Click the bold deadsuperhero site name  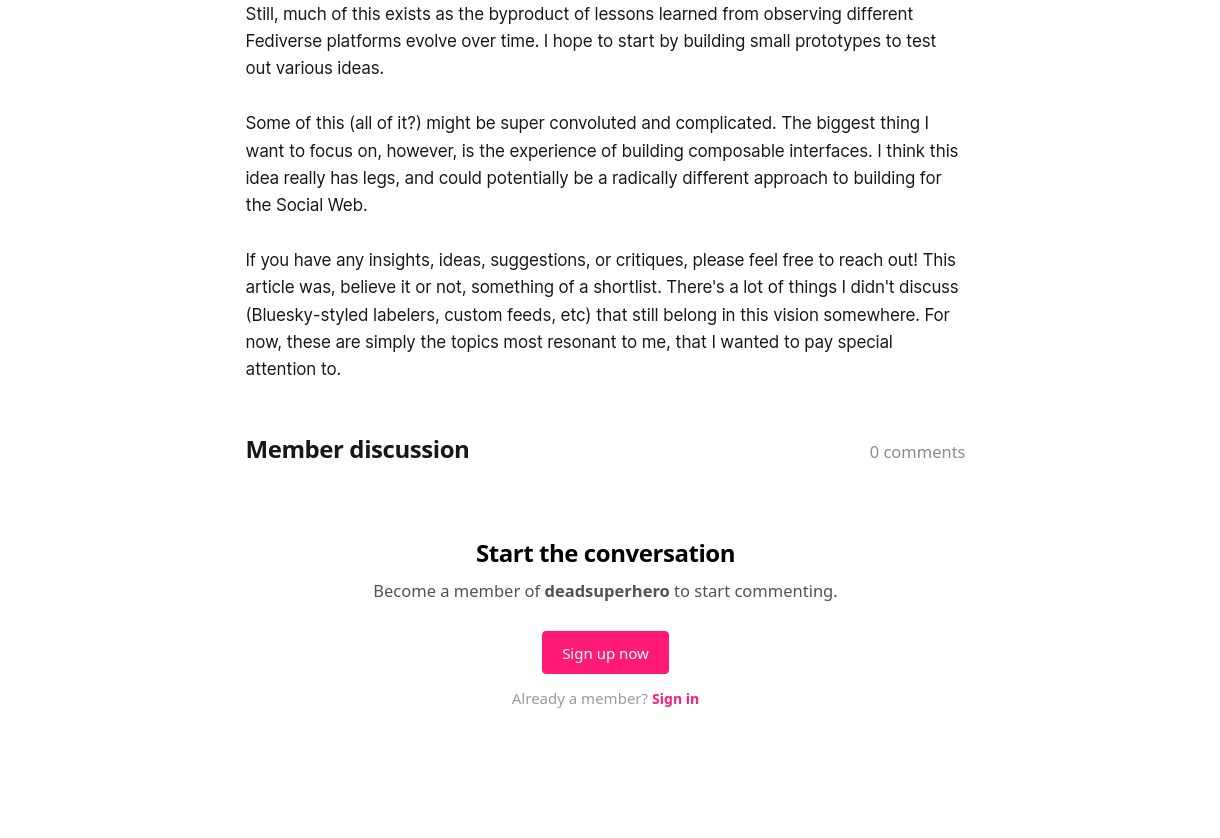(x=607, y=591)
